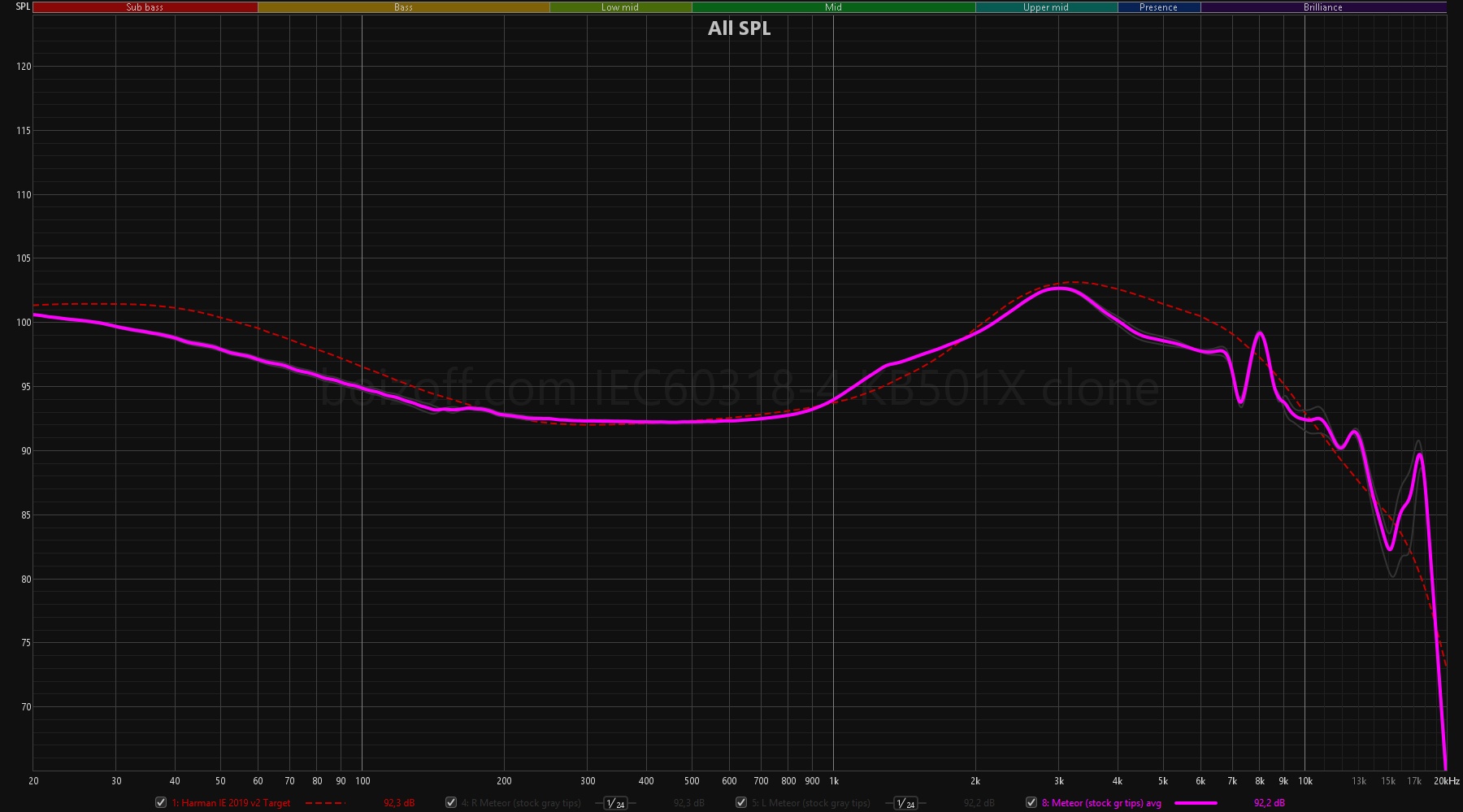Click the gray 92,3 dB value of R Meteor
The image size is (1463, 812).
pos(689,803)
